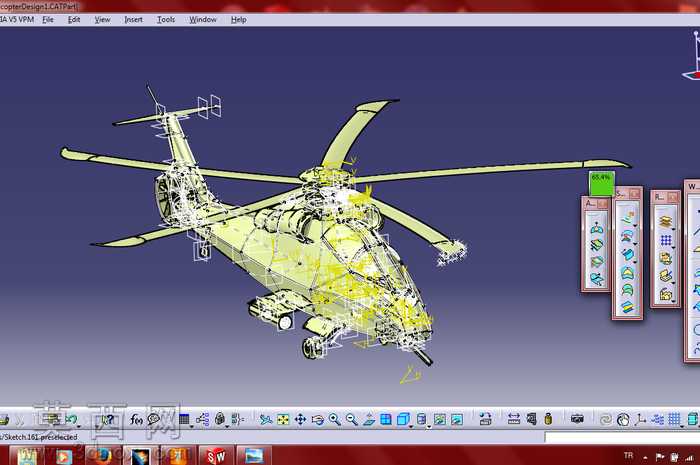Image resolution: width=700 pixels, height=465 pixels.
Task: Click blue dot-grid icon in R... toolbar
Action: [x=666, y=240]
